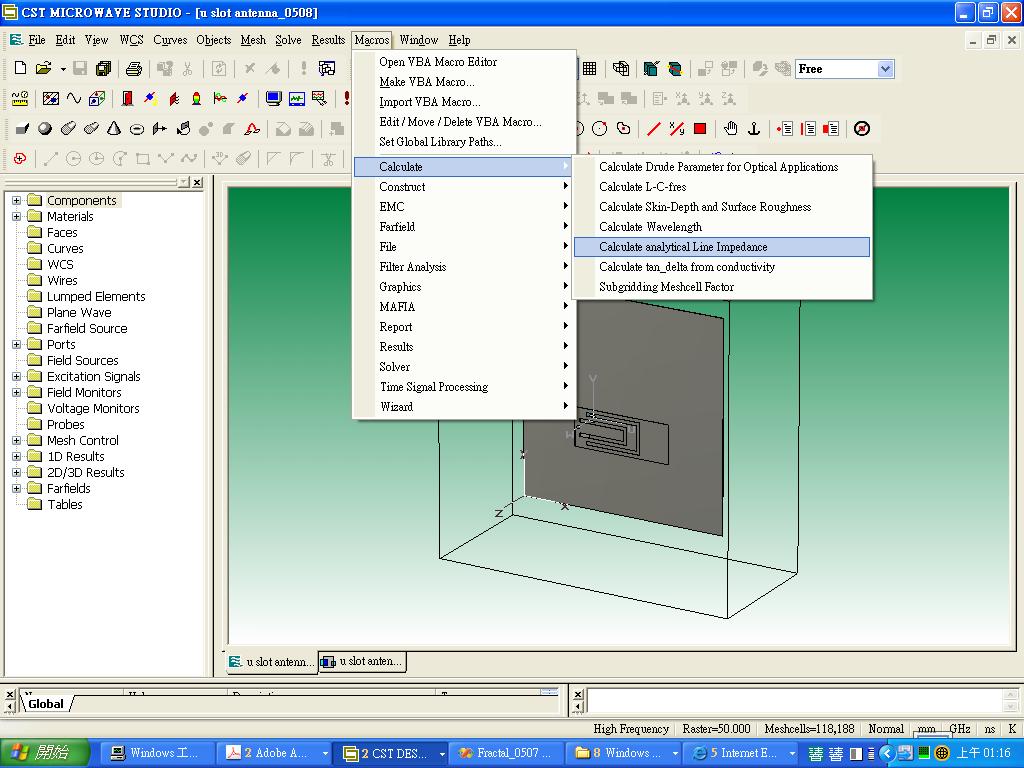Open a file using the folder icon
This screenshot has height=768, width=1024.
coord(44,69)
